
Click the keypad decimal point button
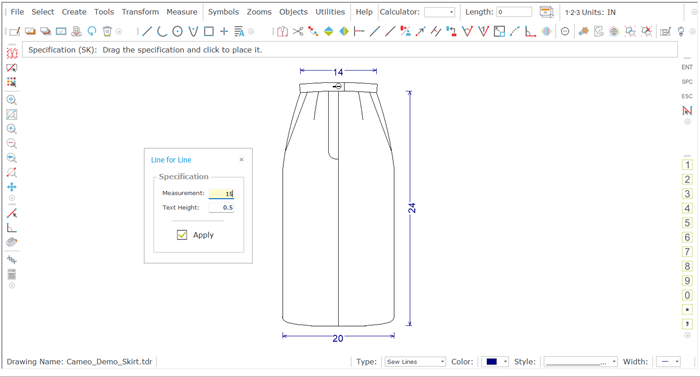(687, 310)
